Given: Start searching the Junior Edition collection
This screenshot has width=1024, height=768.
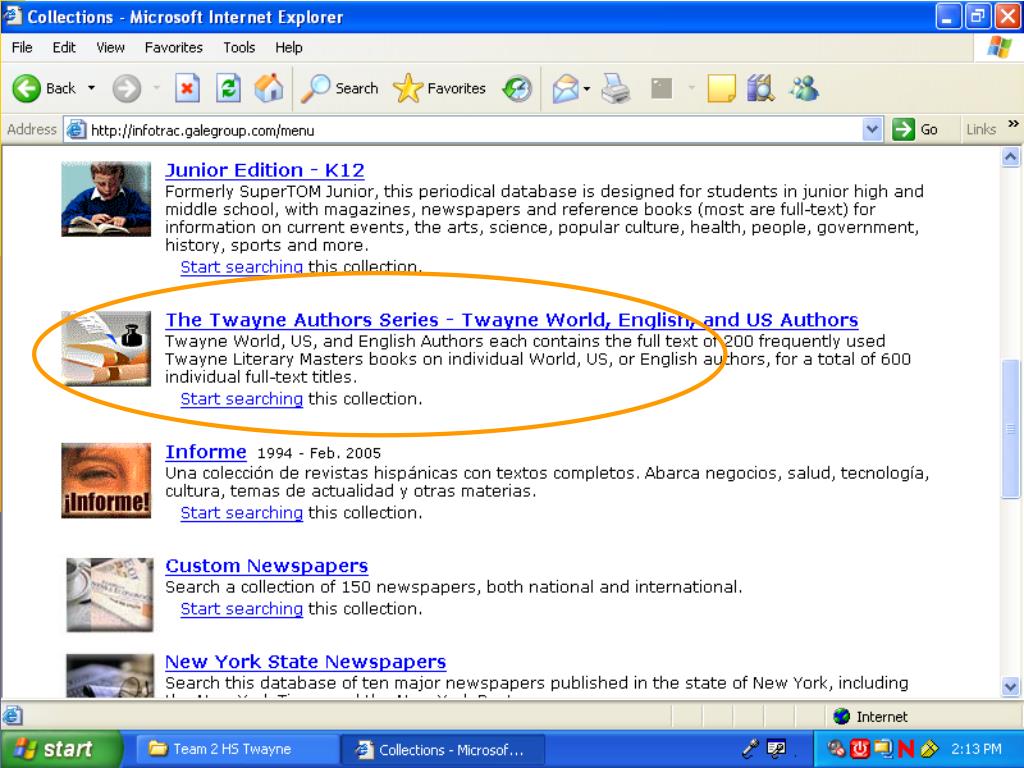Looking at the screenshot, I should tap(242, 267).
